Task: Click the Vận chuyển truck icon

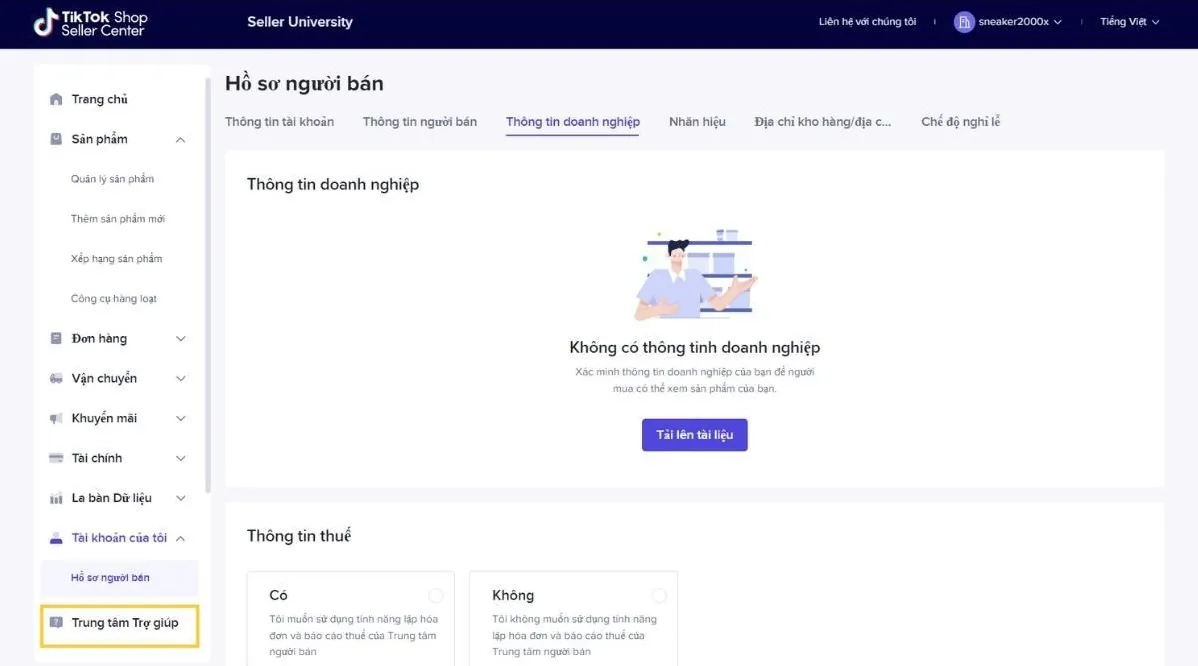Action: 56,378
